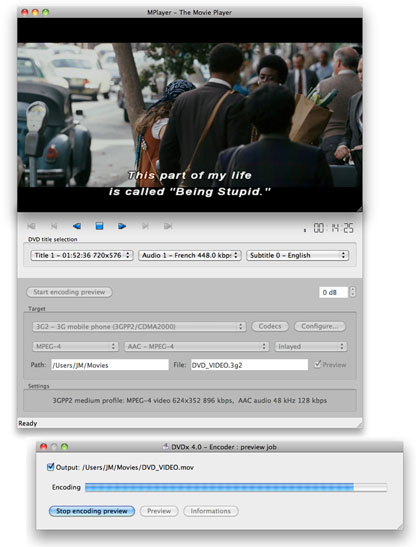This screenshot has height=547, width=416.
Task: Click the Codecs button
Action: click(270, 326)
